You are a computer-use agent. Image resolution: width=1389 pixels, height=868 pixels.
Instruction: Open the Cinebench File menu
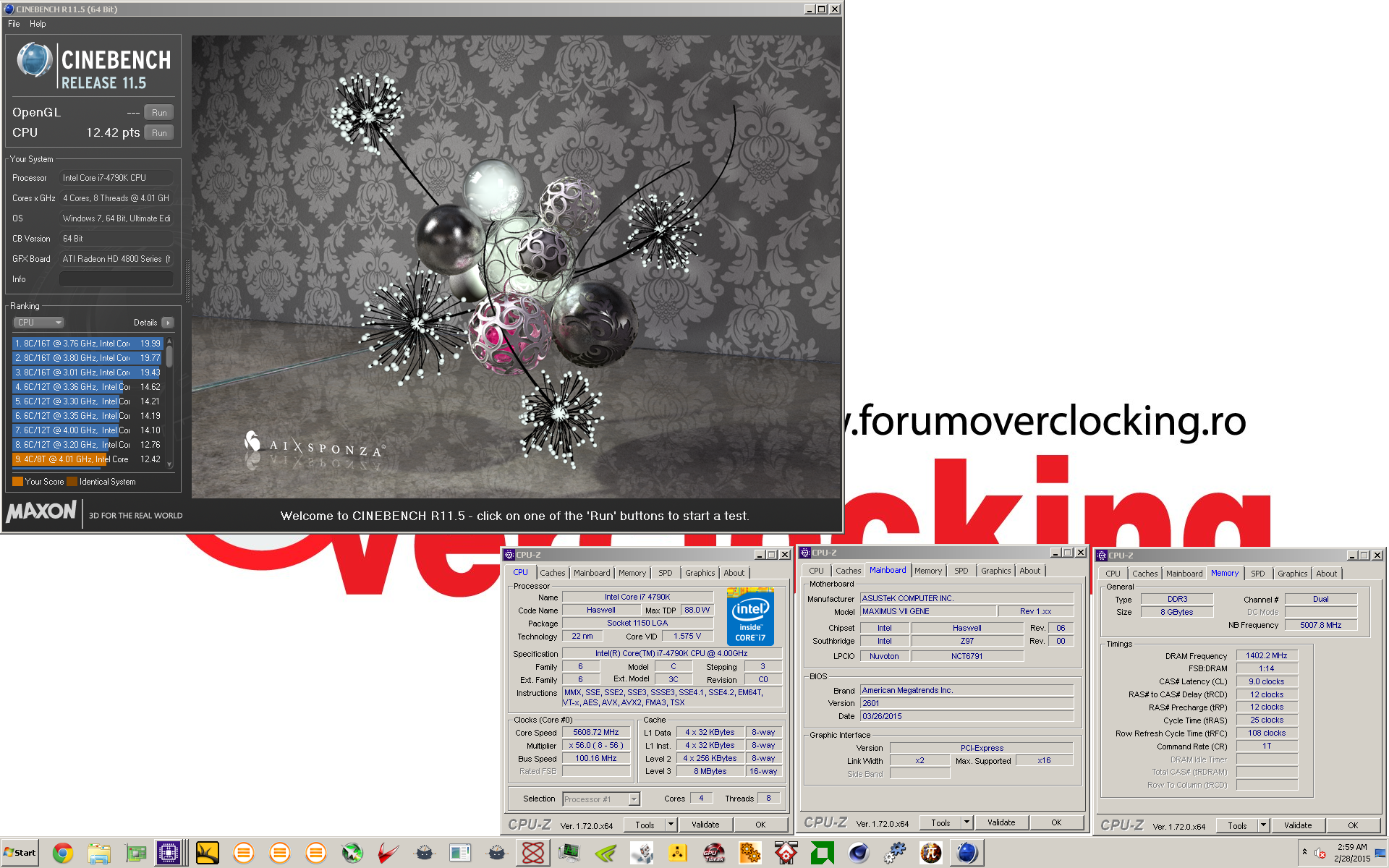(14, 24)
